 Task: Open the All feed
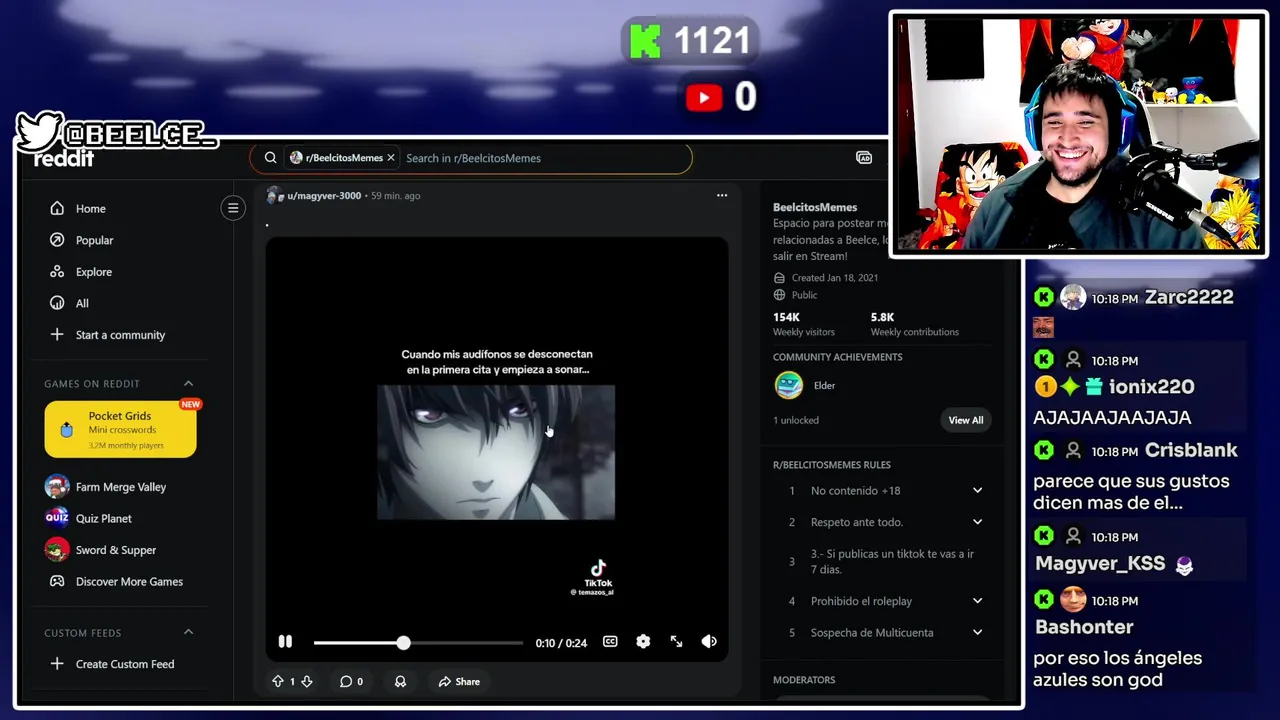(x=82, y=303)
